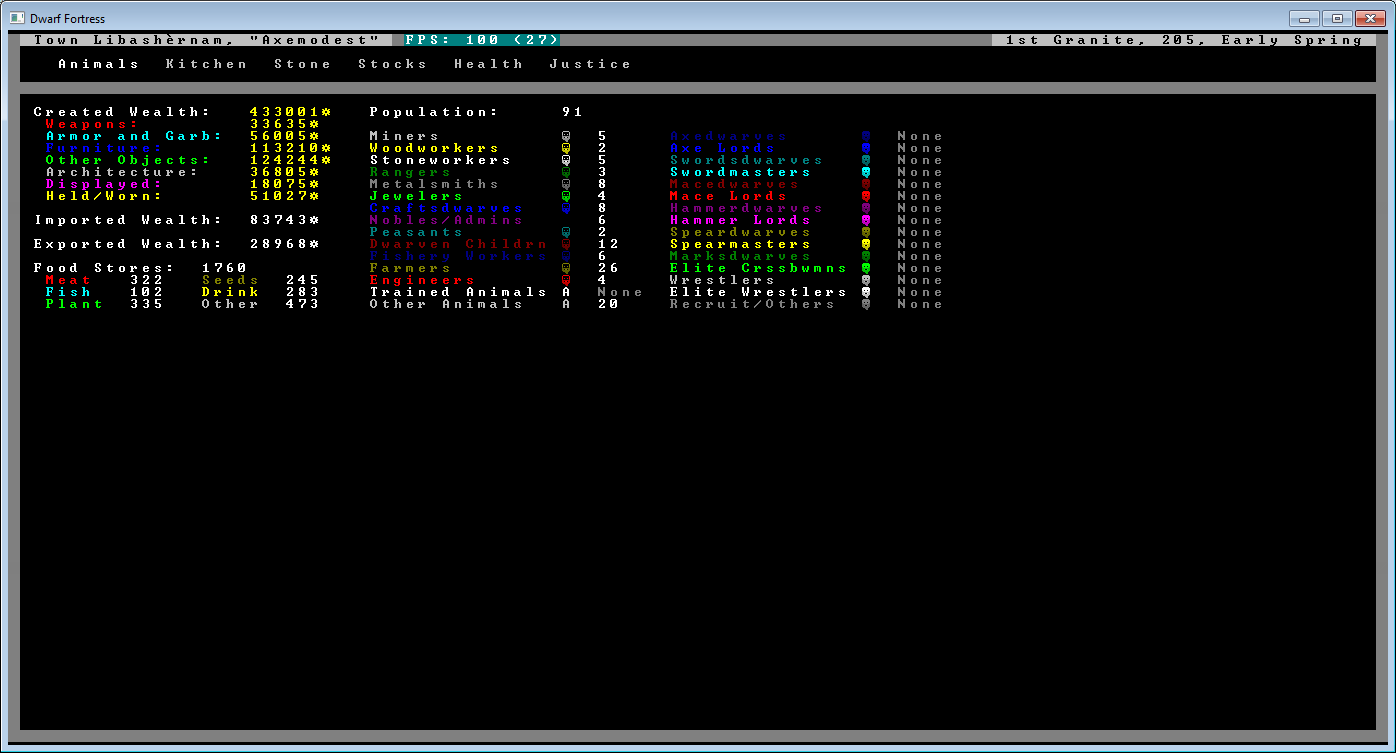Screen dimensions: 1396x753
Task: Click the red Mace Lords dwarf icon
Action: click(866, 196)
